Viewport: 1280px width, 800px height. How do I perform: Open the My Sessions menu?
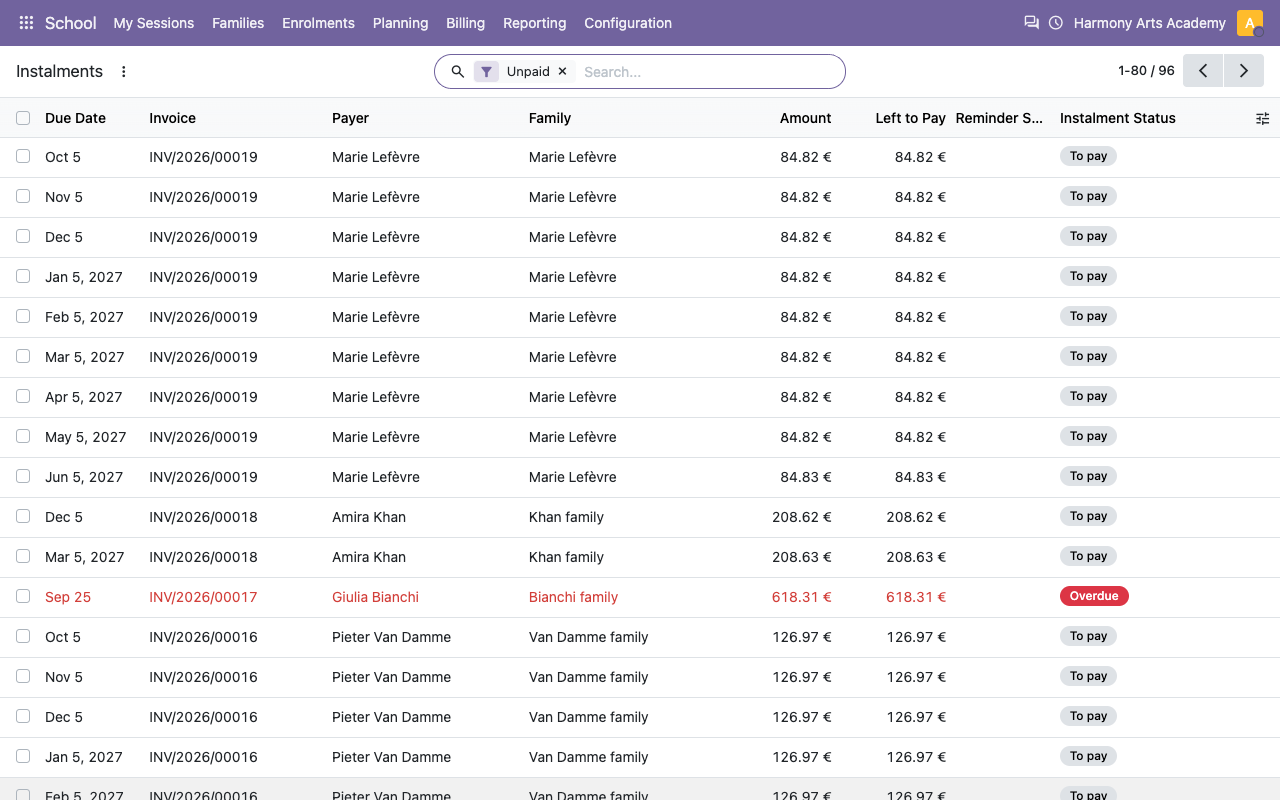154,23
